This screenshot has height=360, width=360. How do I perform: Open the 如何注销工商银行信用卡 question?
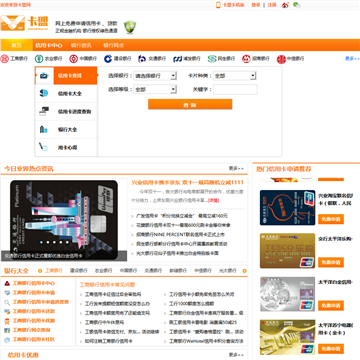tap(109, 341)
